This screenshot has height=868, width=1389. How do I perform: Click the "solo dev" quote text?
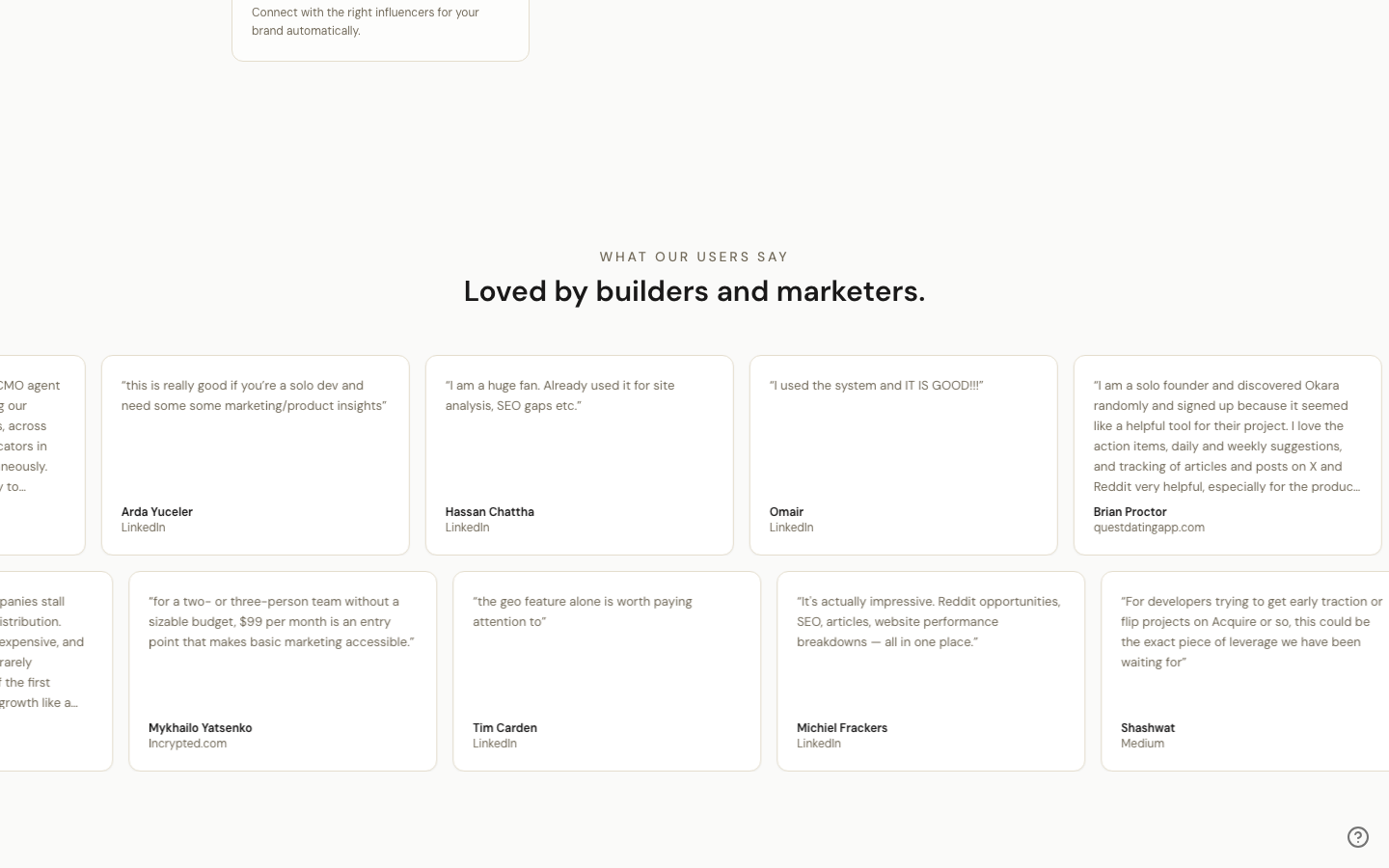254,395
